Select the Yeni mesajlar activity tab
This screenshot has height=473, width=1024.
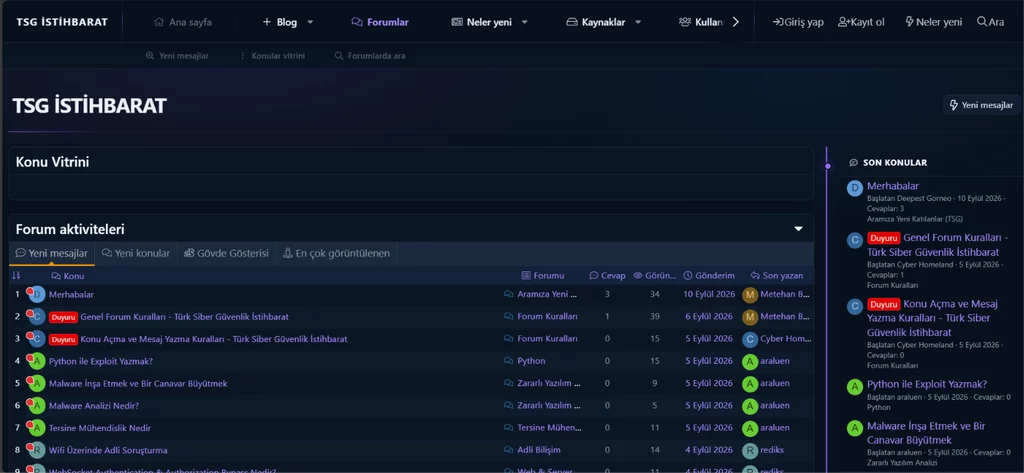click(52, 253)
